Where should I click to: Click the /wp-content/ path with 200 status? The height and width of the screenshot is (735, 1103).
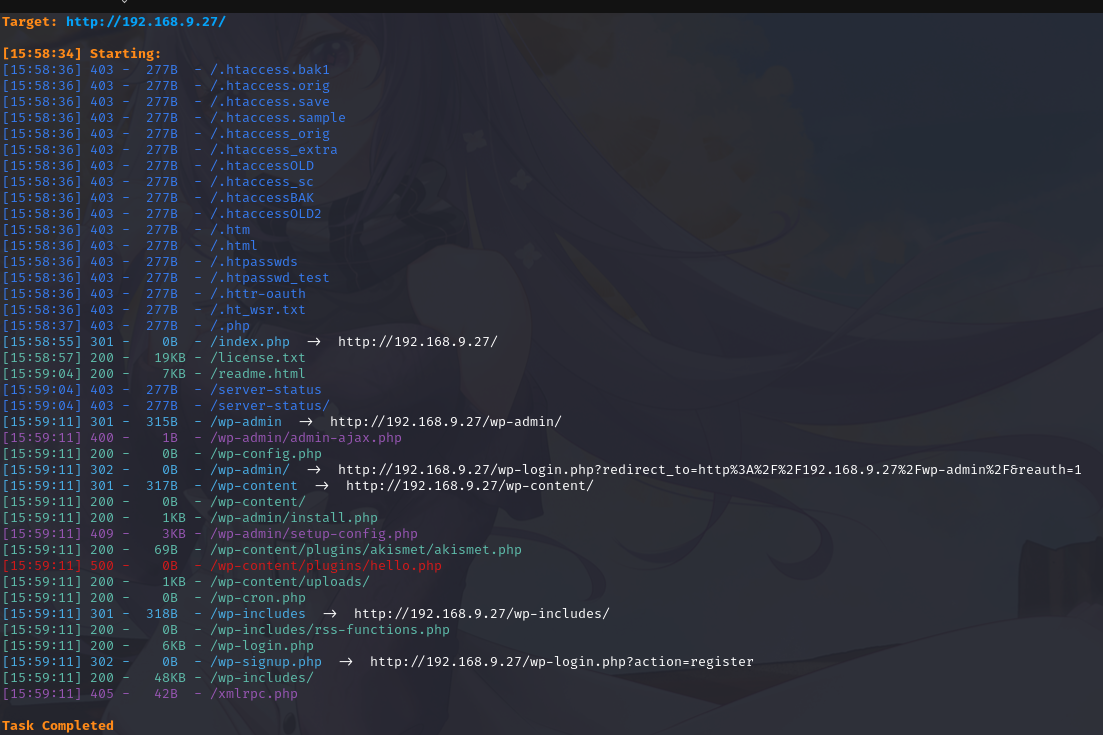tap(257, 501)
